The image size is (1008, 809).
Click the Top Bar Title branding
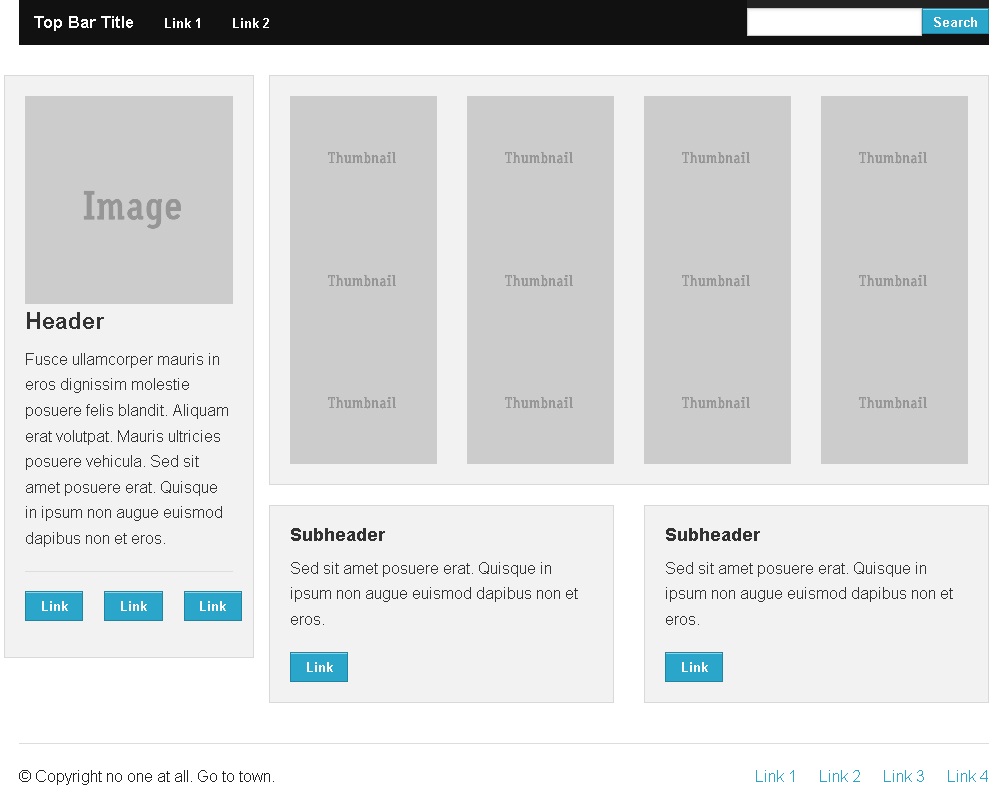83,21
